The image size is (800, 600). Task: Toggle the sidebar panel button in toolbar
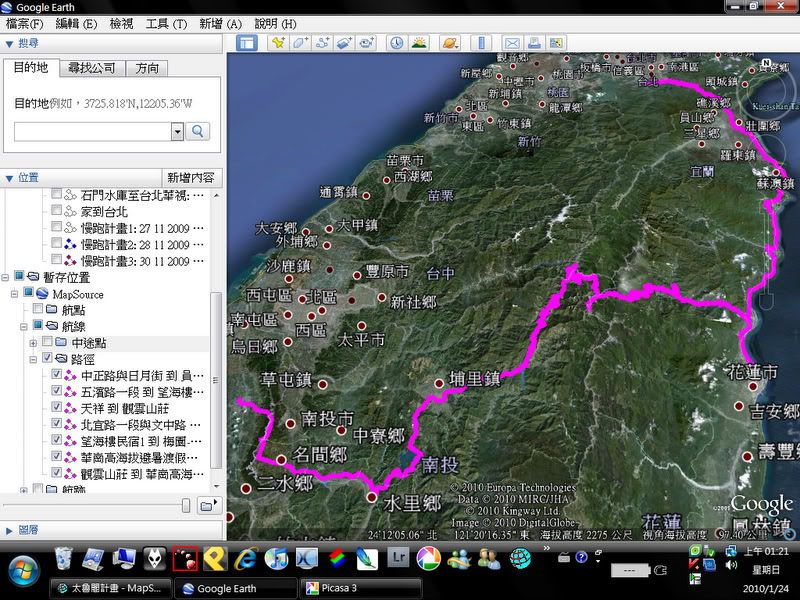(x=246, y=43)
